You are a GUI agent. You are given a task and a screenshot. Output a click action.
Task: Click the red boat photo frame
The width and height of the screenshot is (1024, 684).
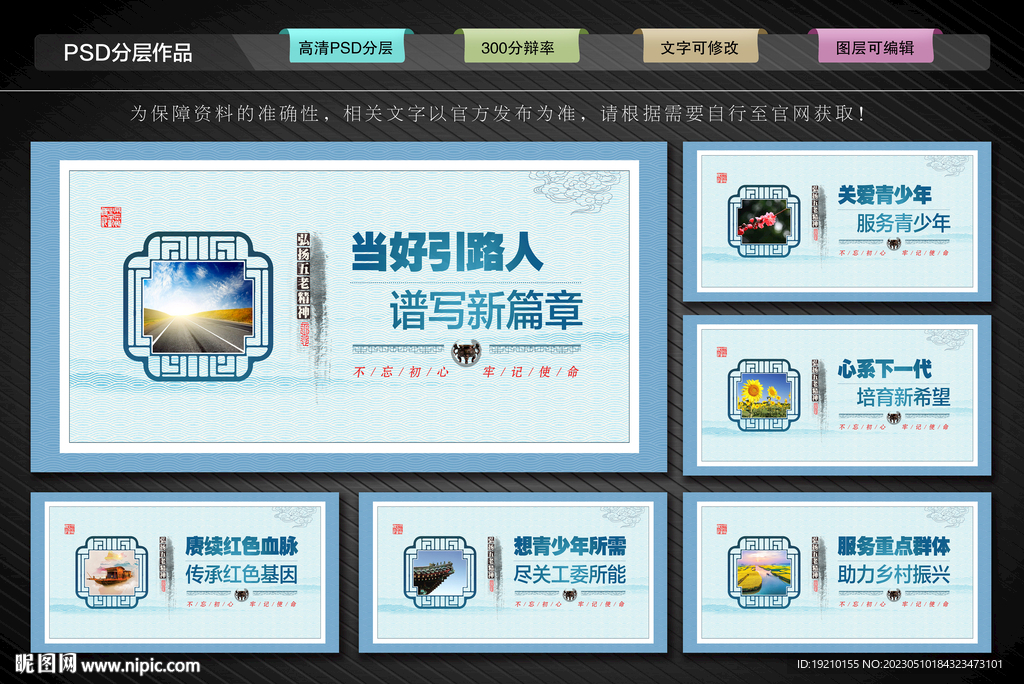point(112,572)
